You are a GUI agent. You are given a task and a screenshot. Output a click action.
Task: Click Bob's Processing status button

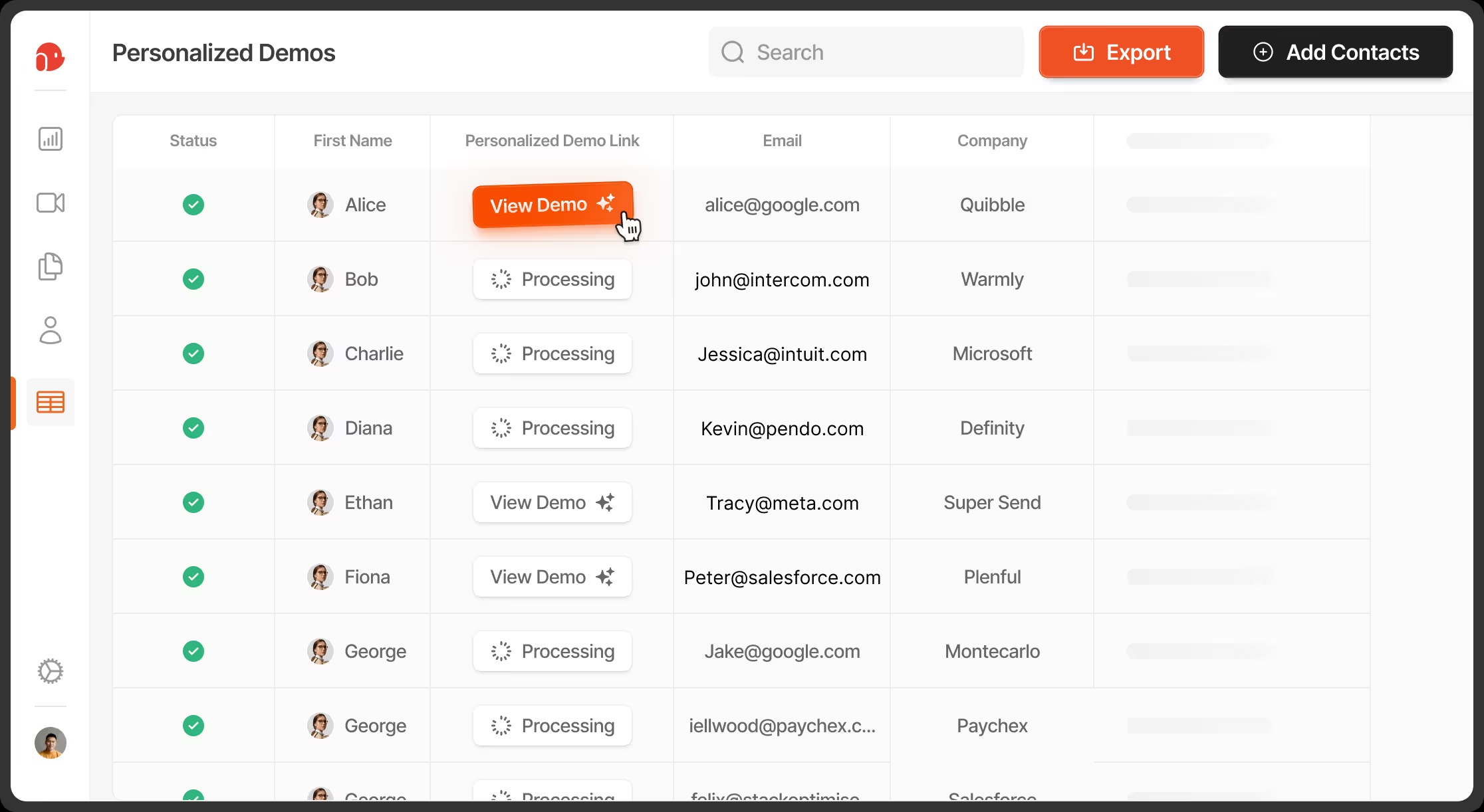(552, 279)
